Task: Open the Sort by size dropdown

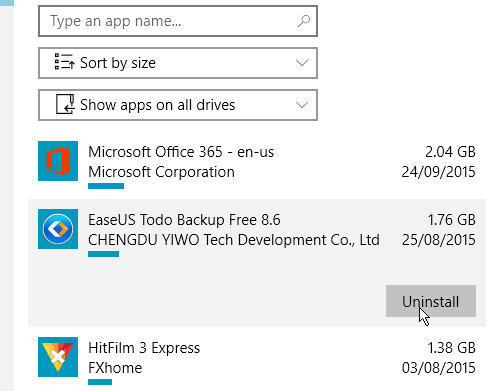Action: (x=178, y=63)
